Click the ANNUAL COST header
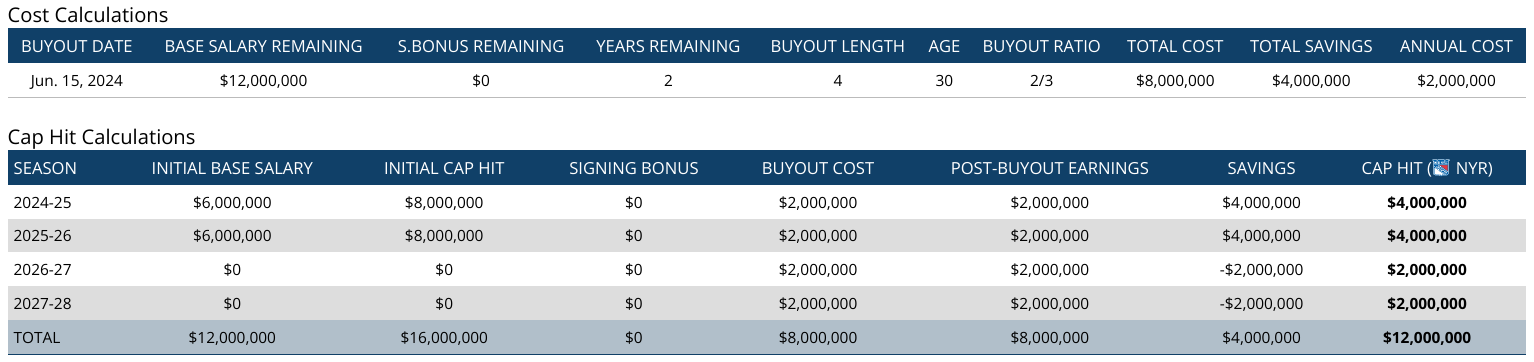This screenshot has width=1534, height=362. tap(1456, 46)
